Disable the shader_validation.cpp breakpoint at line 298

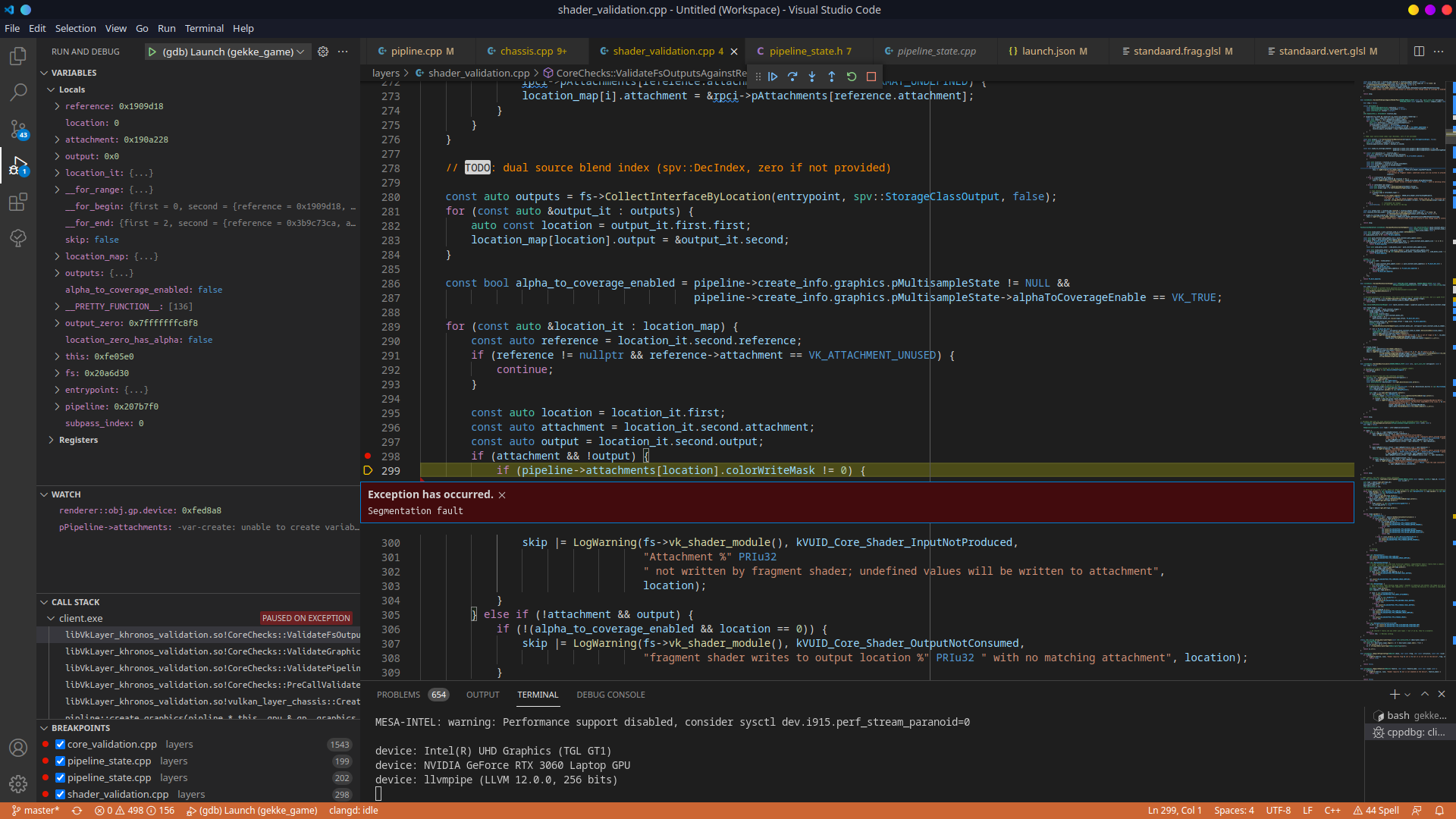point(59,794)
